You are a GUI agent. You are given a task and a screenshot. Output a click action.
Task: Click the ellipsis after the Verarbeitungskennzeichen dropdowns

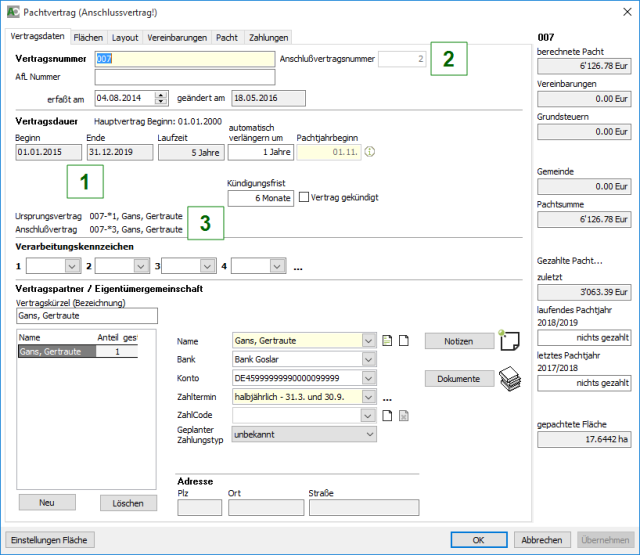pyautogui.click(x=298, y=267)
